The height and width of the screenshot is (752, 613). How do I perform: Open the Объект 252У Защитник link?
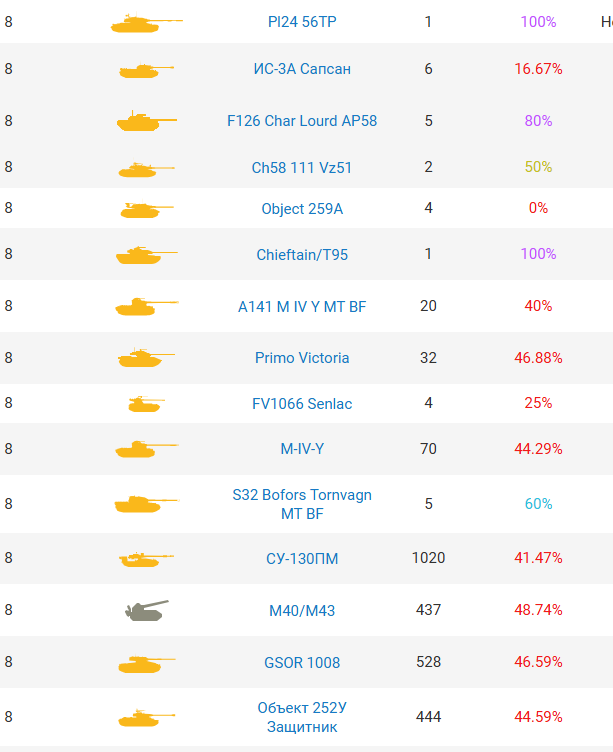point(302,717)
